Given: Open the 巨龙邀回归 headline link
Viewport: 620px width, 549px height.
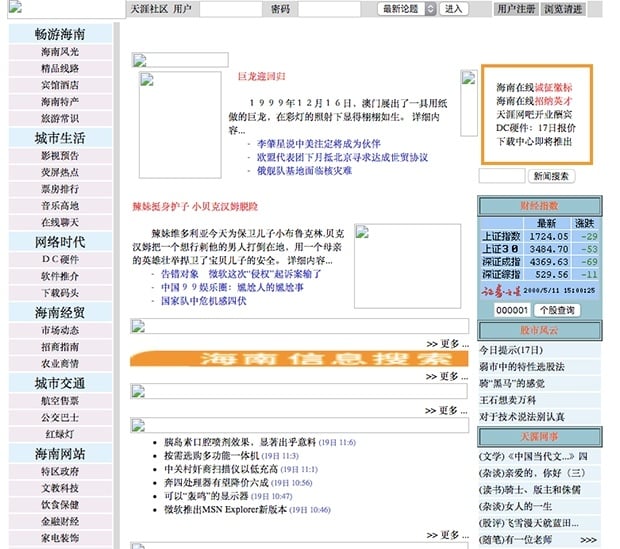Looking at the screenshot, I should click(262, 76).
